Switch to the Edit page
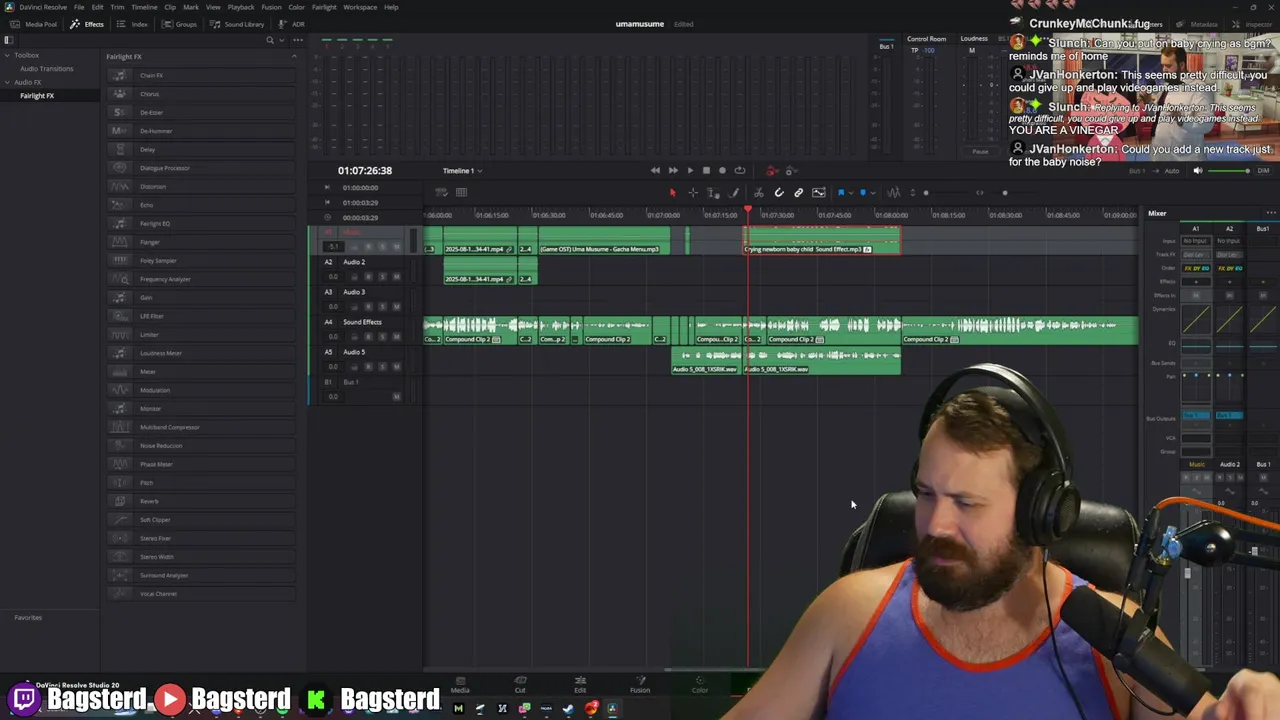The height and width of the screenshot is (720, 1280). click(580, 684)
